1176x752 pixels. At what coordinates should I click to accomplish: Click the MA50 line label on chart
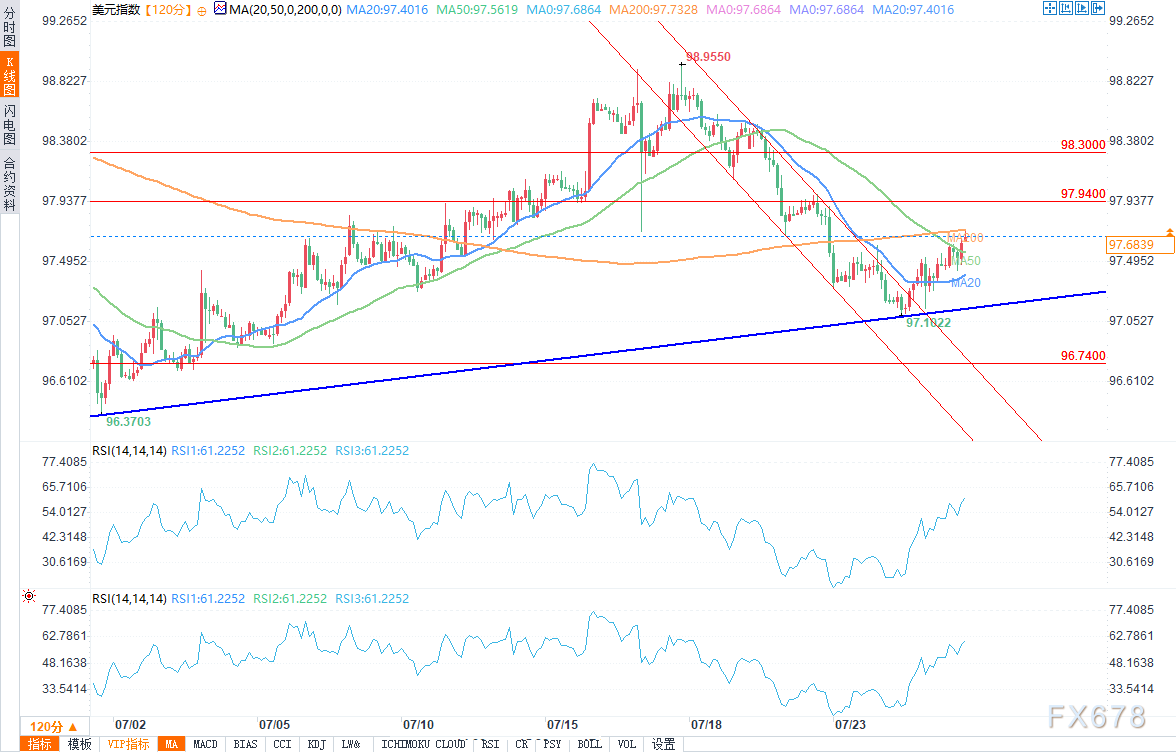[x=968, y=261]
